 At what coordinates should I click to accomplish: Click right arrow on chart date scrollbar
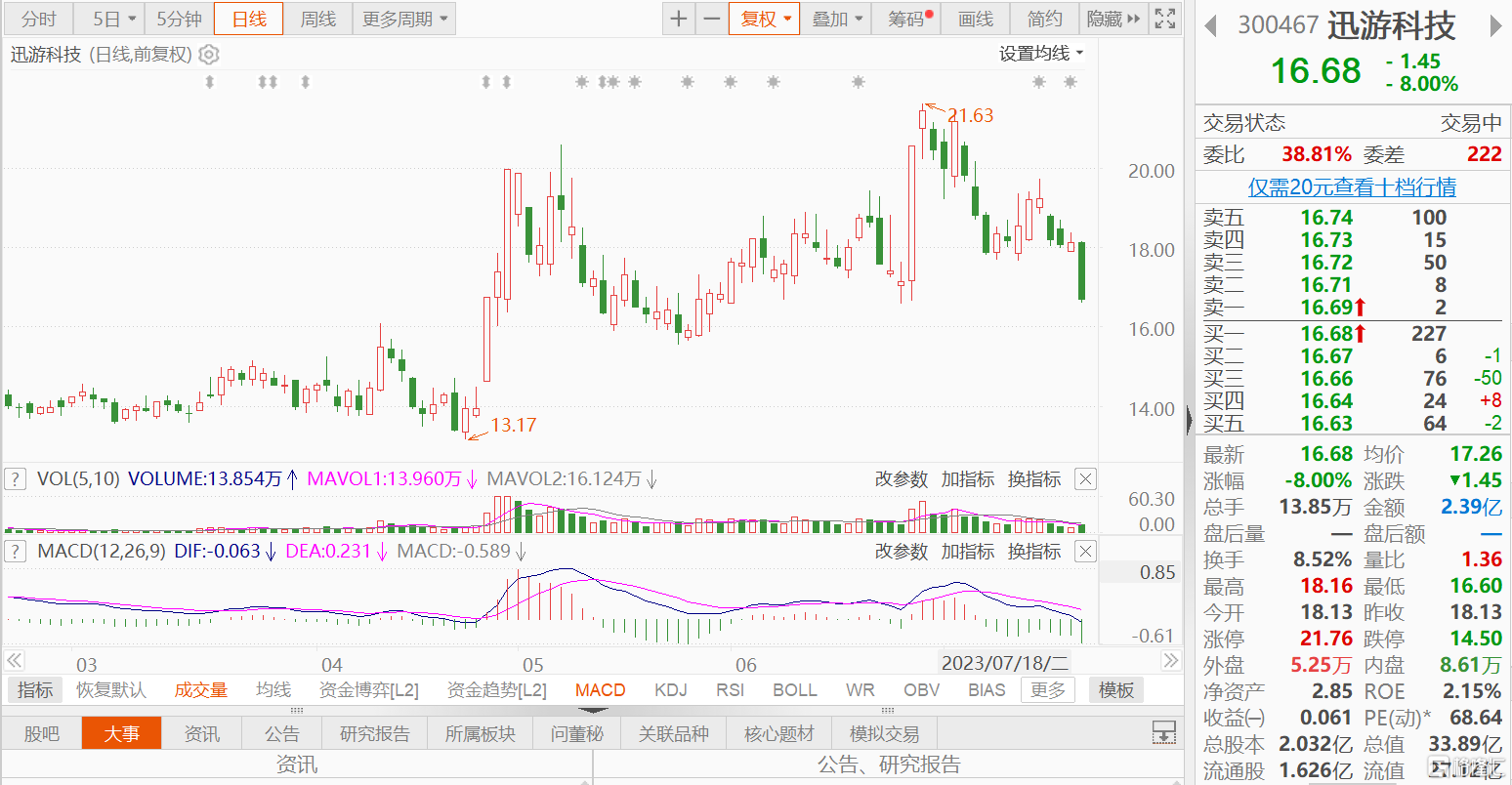(1170, 660)
